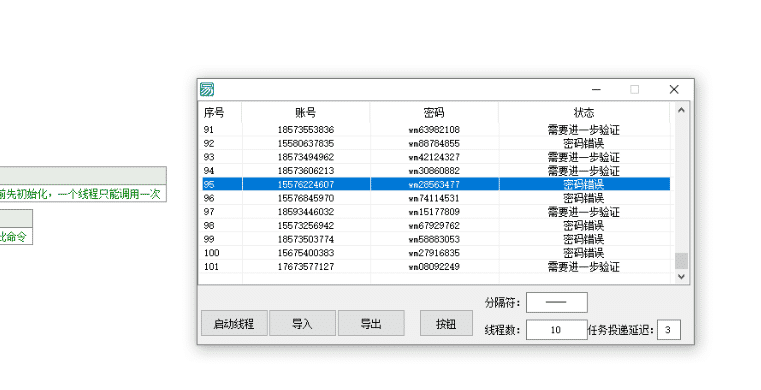The width and height of the screenshot is (761, 390).
Task: Focus the 任务投递延迟 input field
Action: tap(669, 330)
